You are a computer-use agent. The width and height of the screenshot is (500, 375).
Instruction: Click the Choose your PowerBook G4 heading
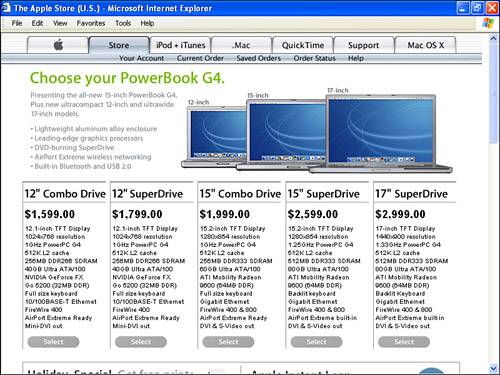127,78
